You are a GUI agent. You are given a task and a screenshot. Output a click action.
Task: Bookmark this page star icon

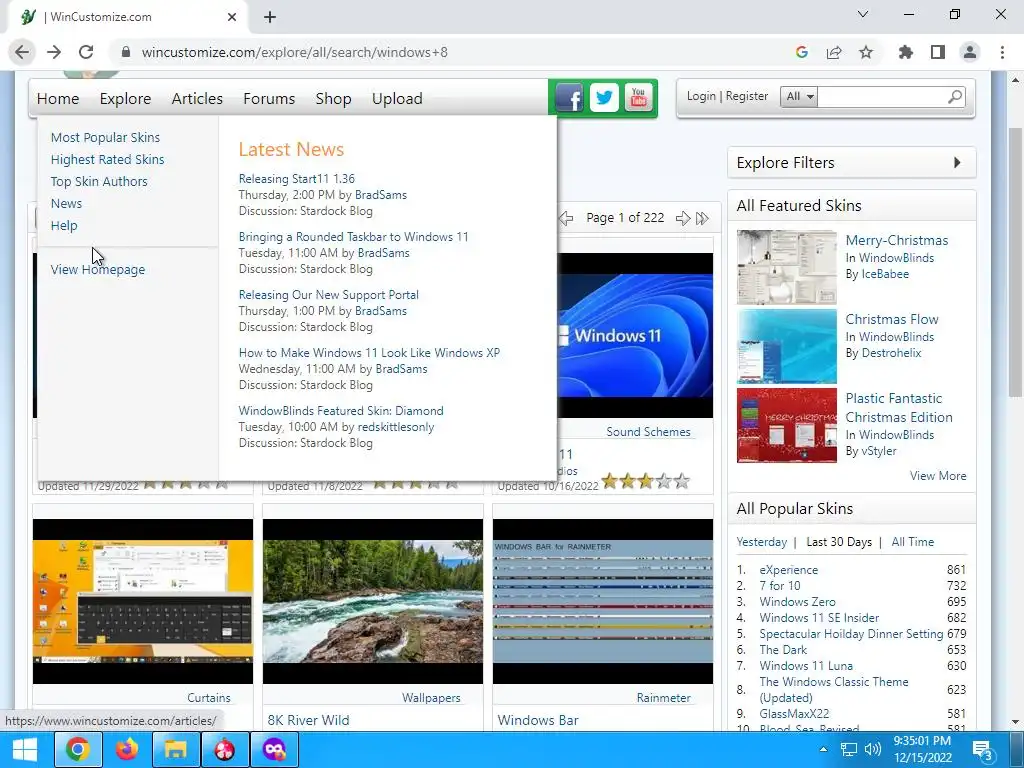tap(866, 52)
